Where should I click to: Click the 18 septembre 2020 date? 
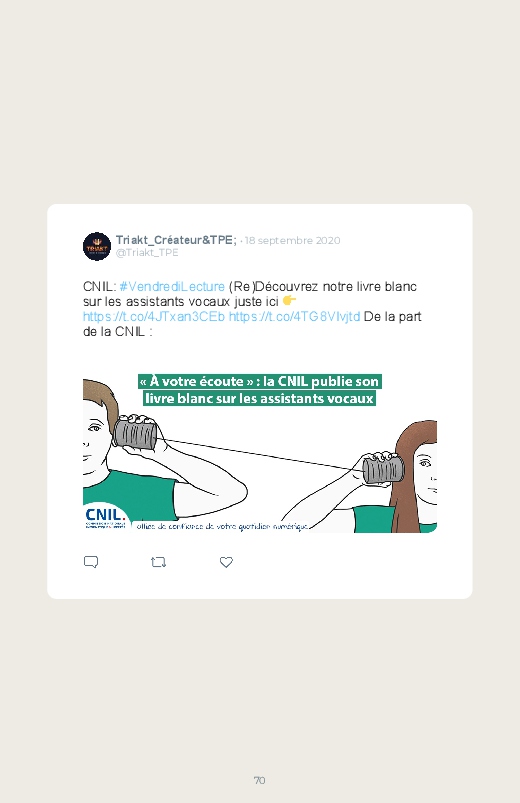click(x=292, y=240)
